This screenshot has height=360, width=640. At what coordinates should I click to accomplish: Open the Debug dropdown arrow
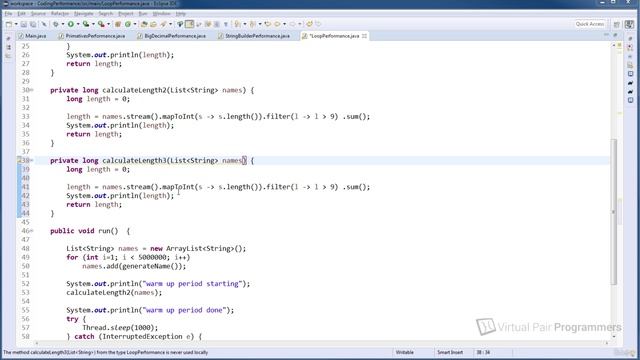63,24
